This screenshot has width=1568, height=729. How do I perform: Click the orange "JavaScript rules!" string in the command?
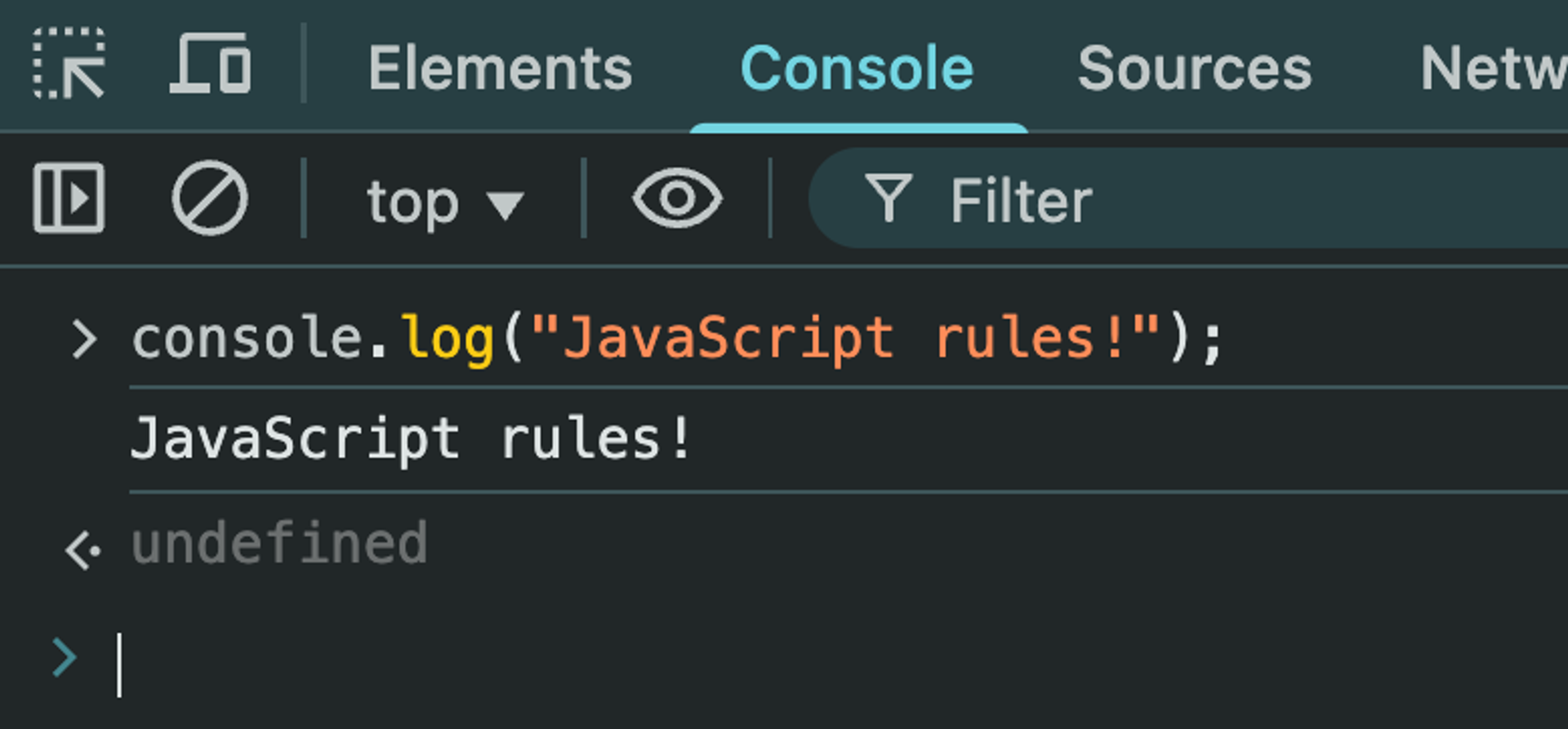click(845, 338)
